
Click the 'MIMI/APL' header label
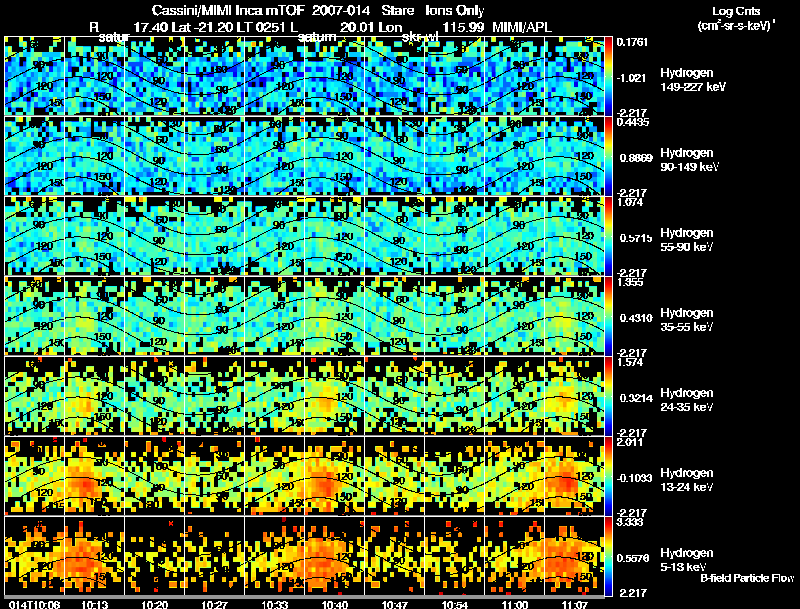521,27
